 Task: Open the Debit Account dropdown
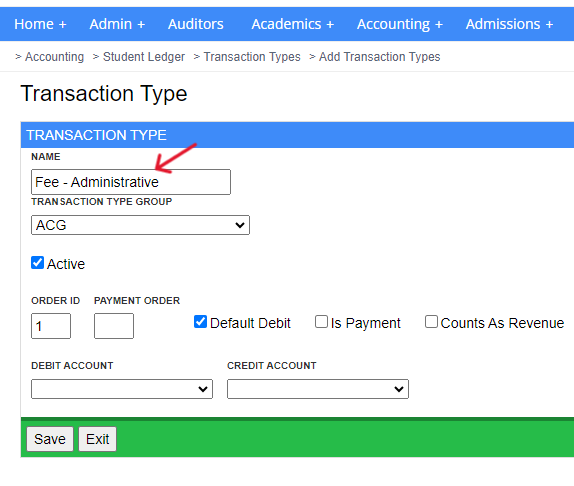[x=122, y=389]
